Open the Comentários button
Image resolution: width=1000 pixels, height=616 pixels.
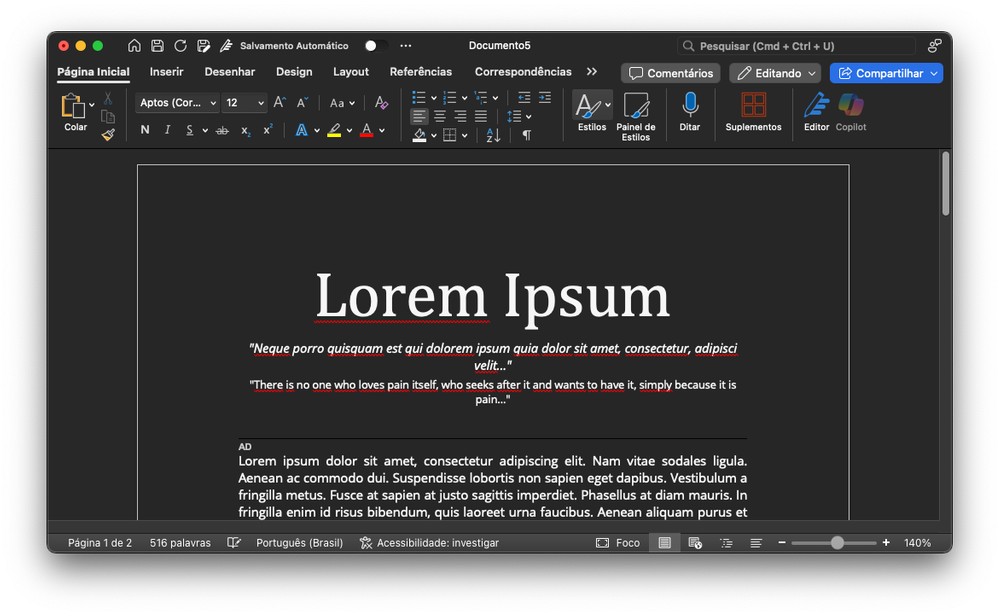pyautogui.click(x=671, y=73)
